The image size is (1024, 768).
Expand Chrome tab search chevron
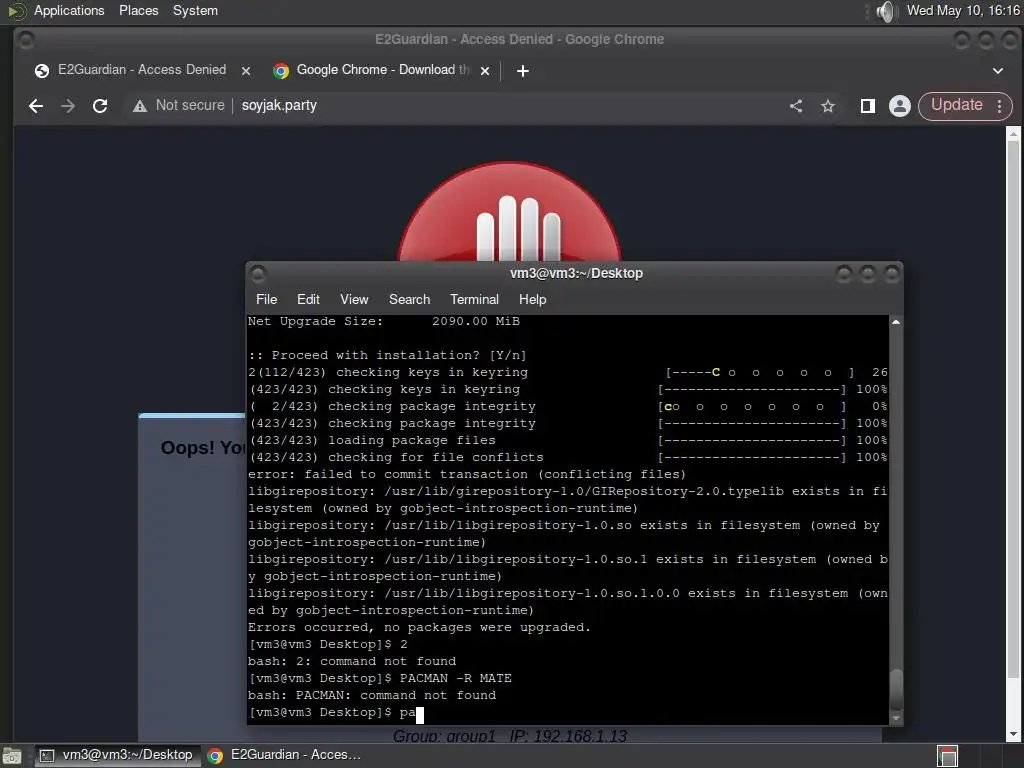point(997,71)
